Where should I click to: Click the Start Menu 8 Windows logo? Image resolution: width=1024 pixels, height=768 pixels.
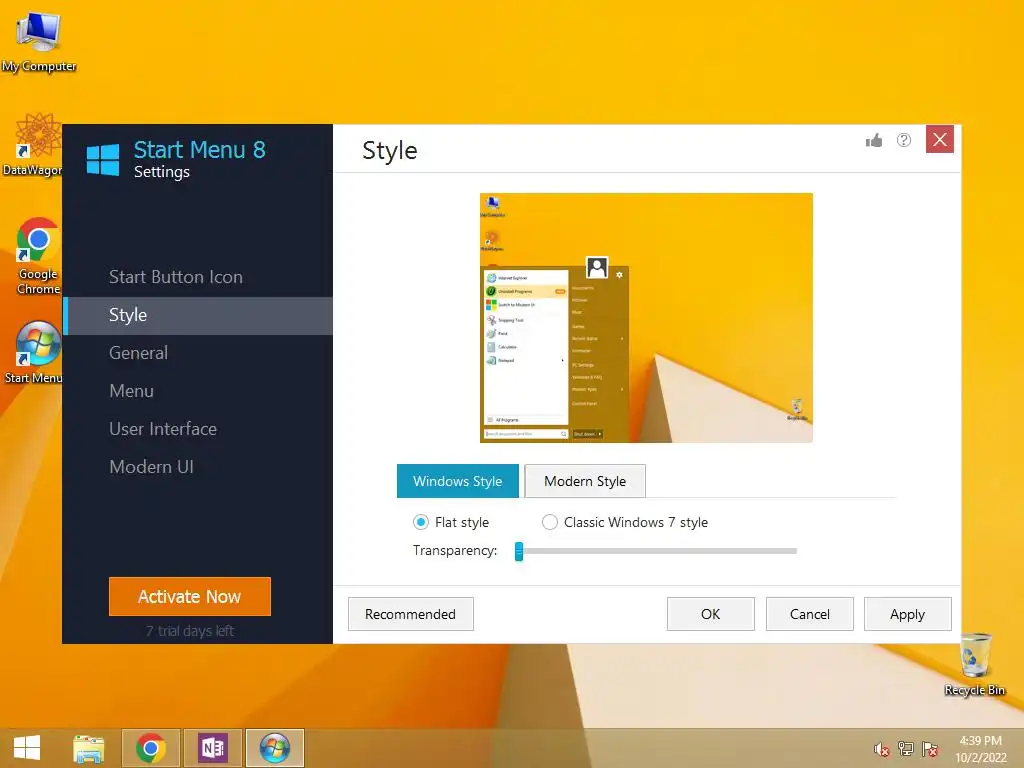pyautogui.click(x=103, y=160)
